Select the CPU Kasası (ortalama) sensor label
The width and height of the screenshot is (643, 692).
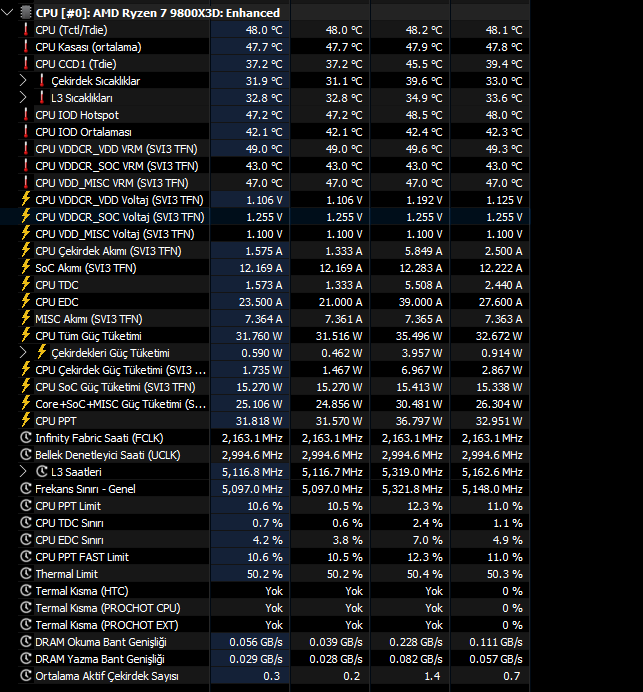[88, 47]
